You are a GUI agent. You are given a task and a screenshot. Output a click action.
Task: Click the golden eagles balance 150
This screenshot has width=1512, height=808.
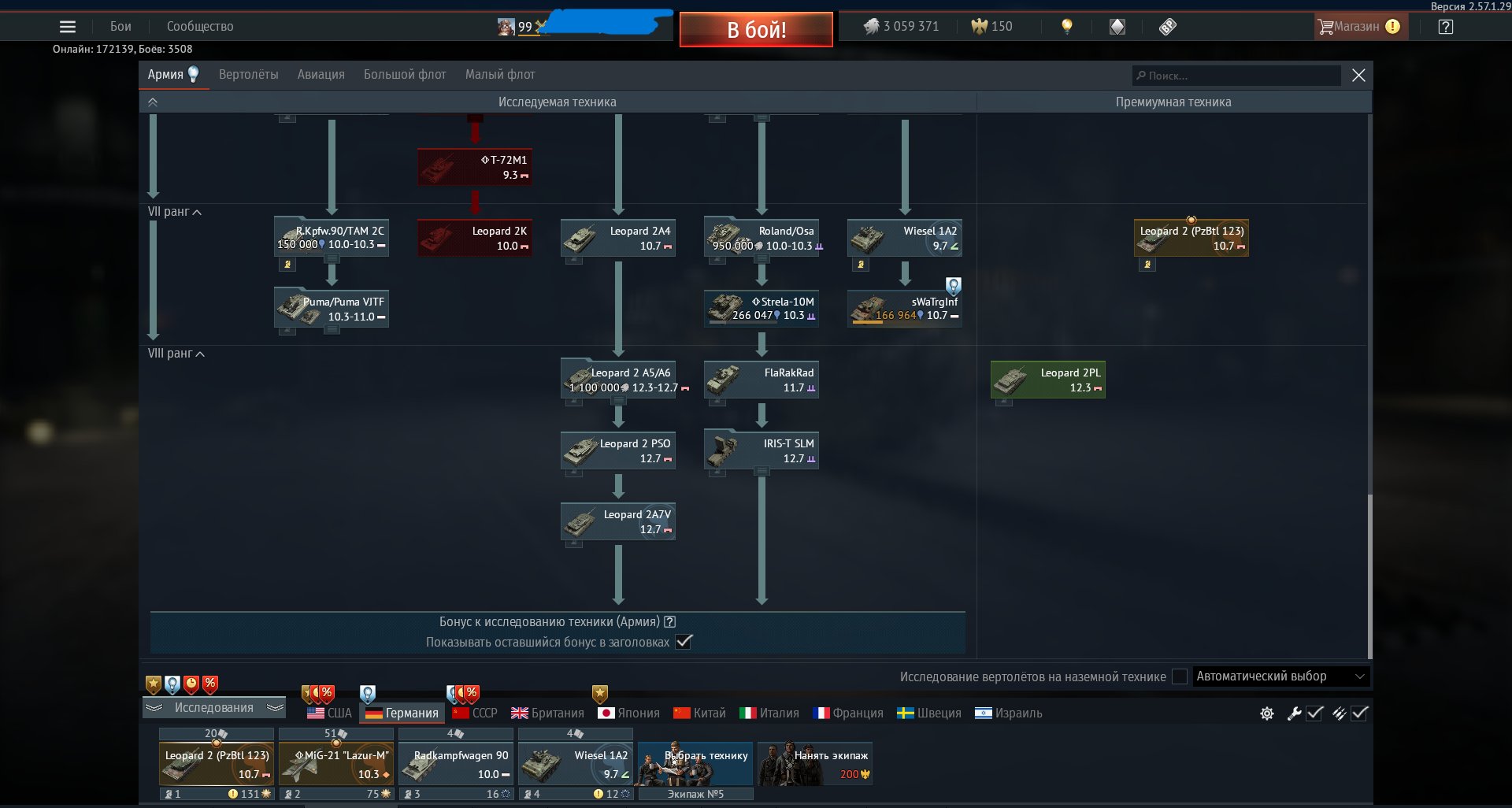click(991, 26)
